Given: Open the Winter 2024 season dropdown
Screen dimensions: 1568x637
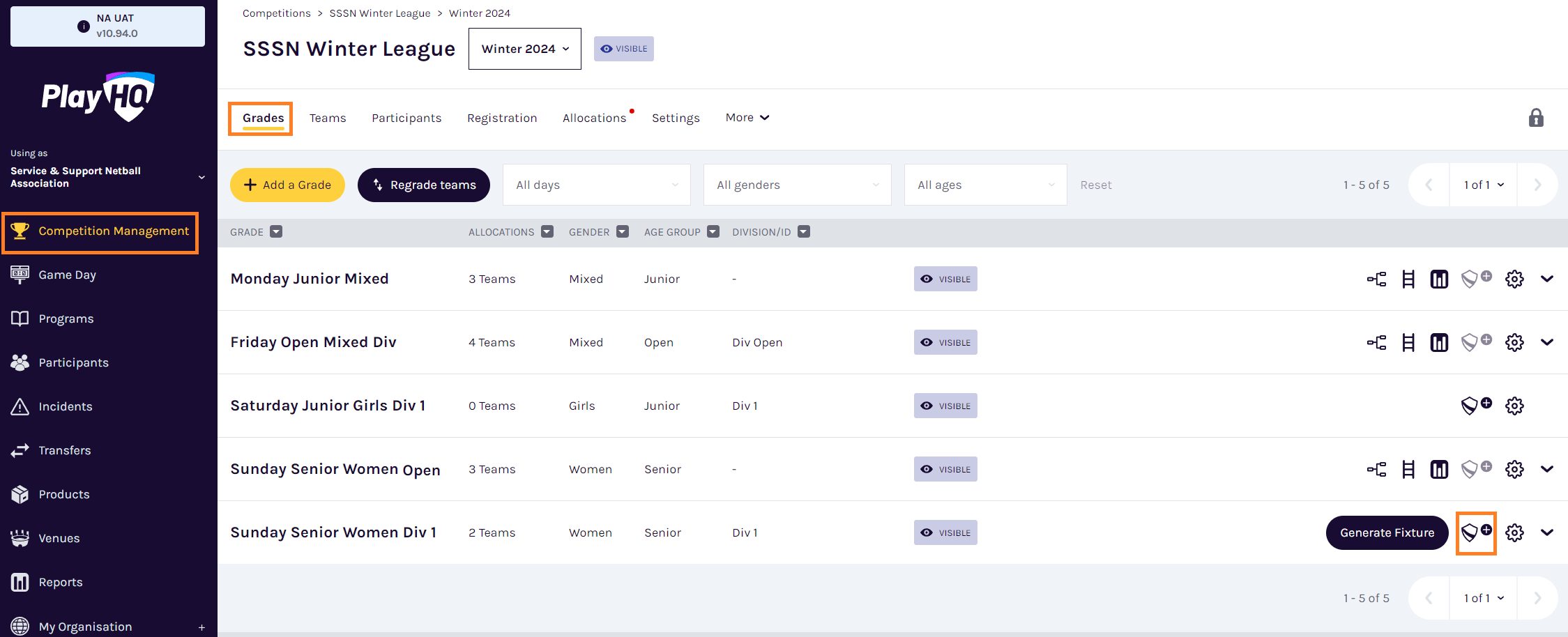Looking at the screenshot, I should (x=525, y=49).
